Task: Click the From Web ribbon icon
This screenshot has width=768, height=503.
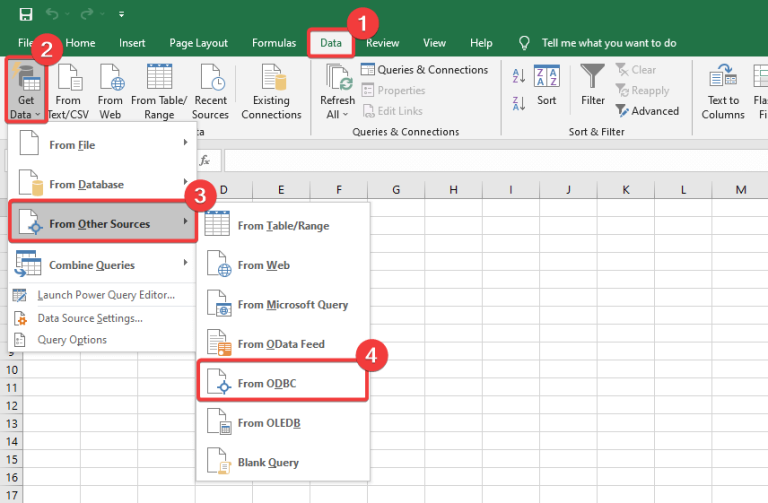Action: pos(110,79)
